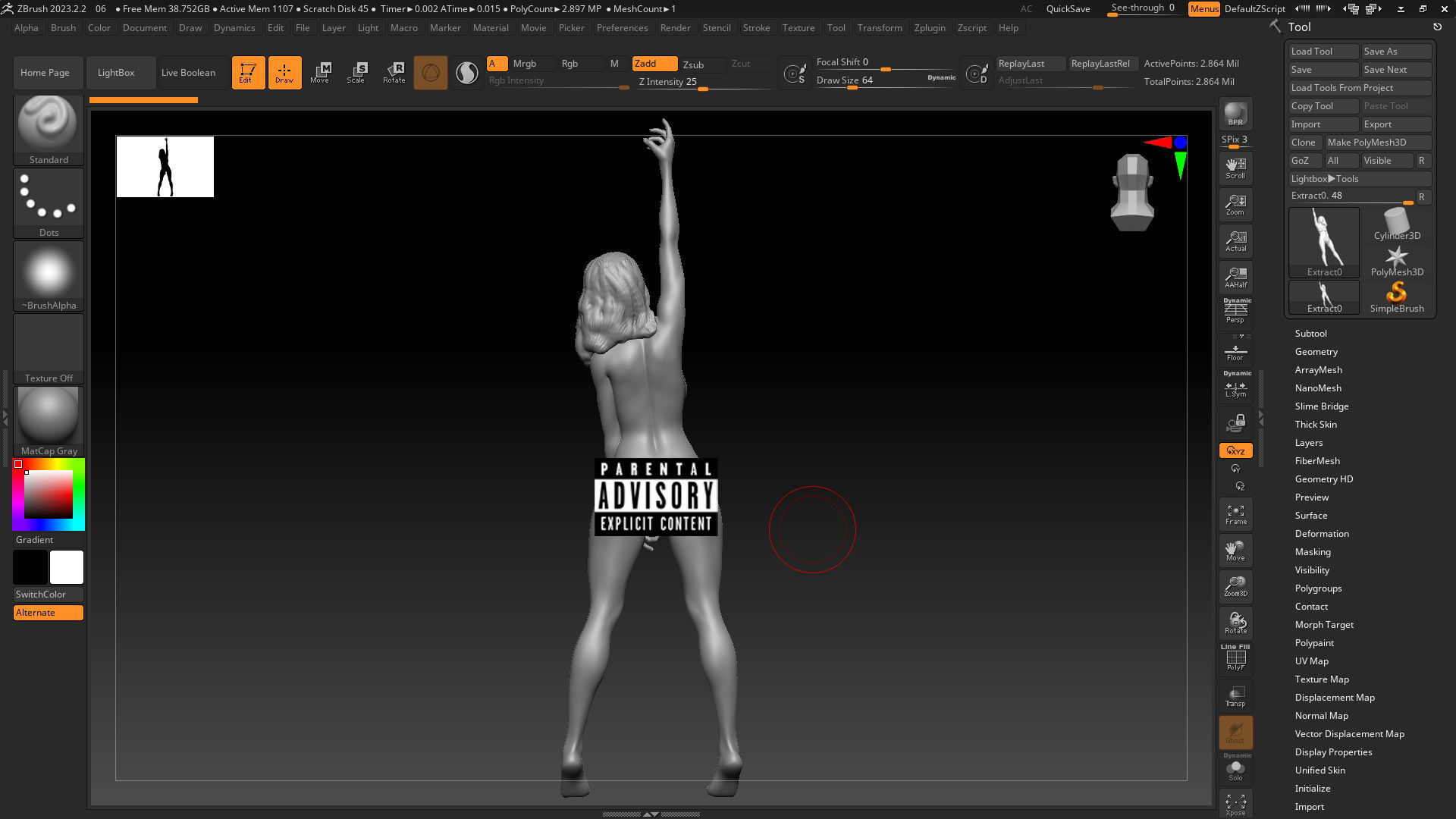Viewport: 1456px width, 819px height.
Task: Select the Move transform tool in top shelf
Action: 320,73
